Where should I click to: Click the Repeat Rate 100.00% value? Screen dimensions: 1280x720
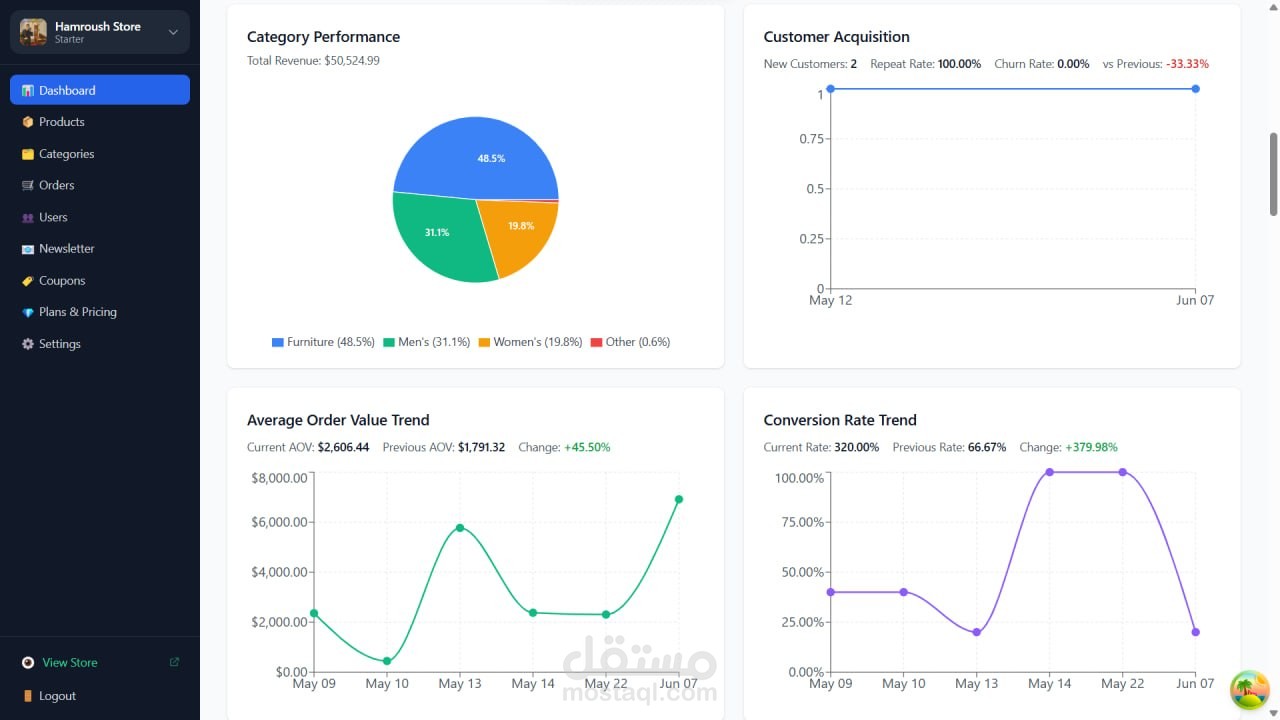959,64
